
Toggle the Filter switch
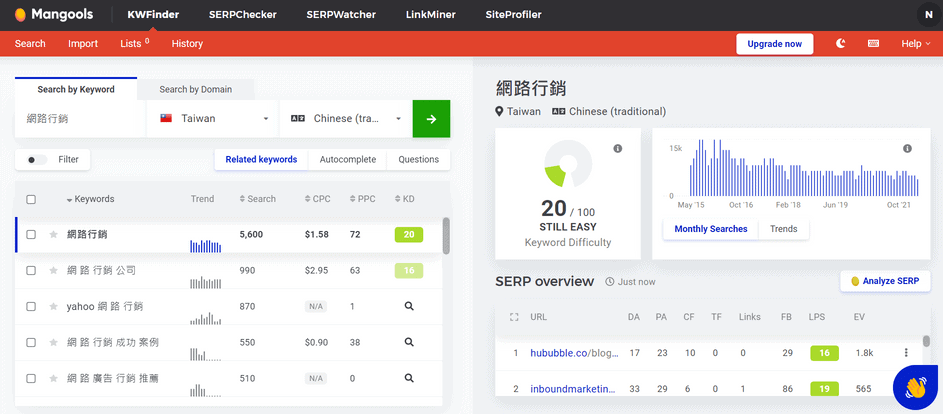coord(37,160)
